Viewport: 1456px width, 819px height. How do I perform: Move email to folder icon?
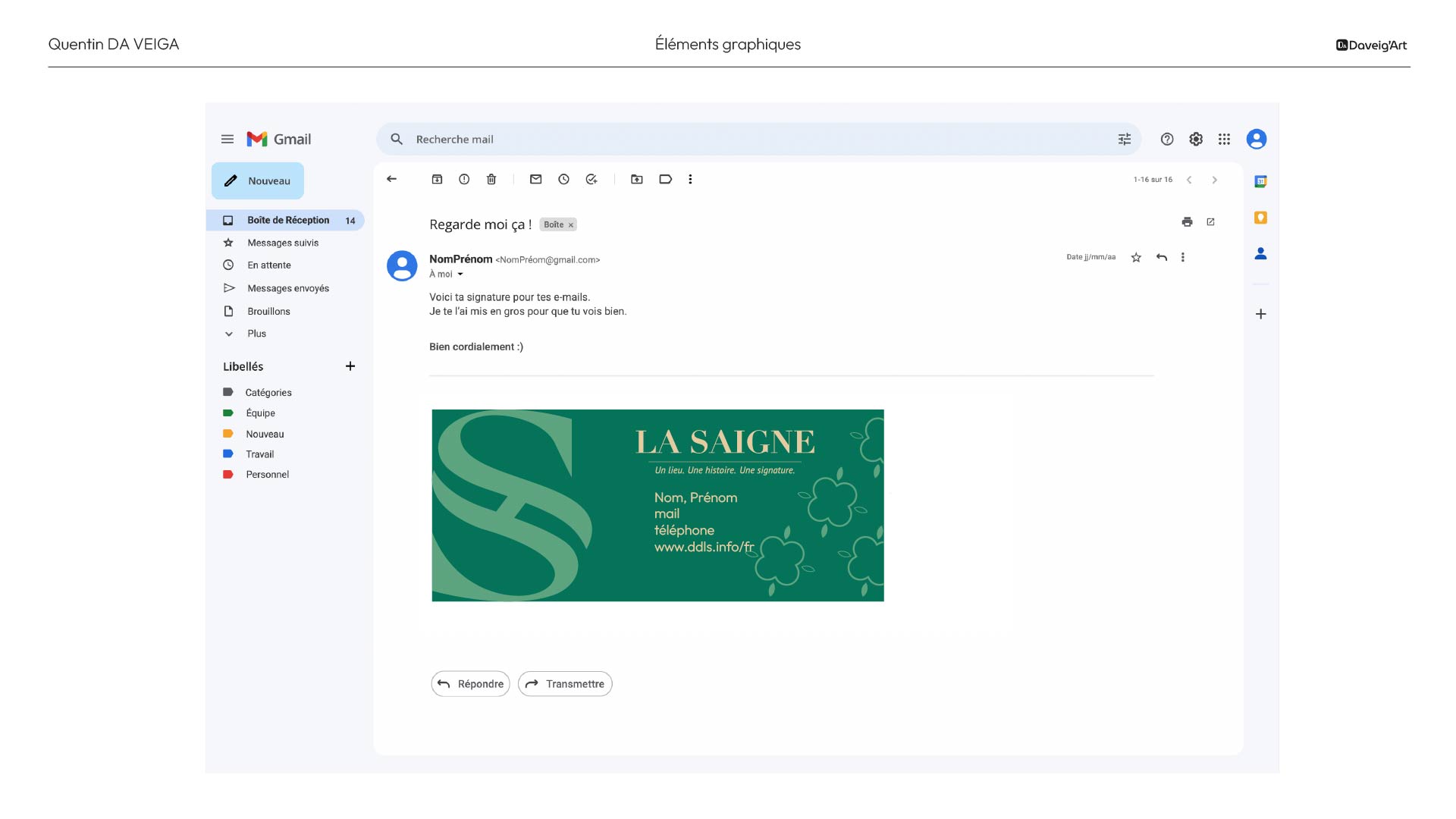coord(637,179)
